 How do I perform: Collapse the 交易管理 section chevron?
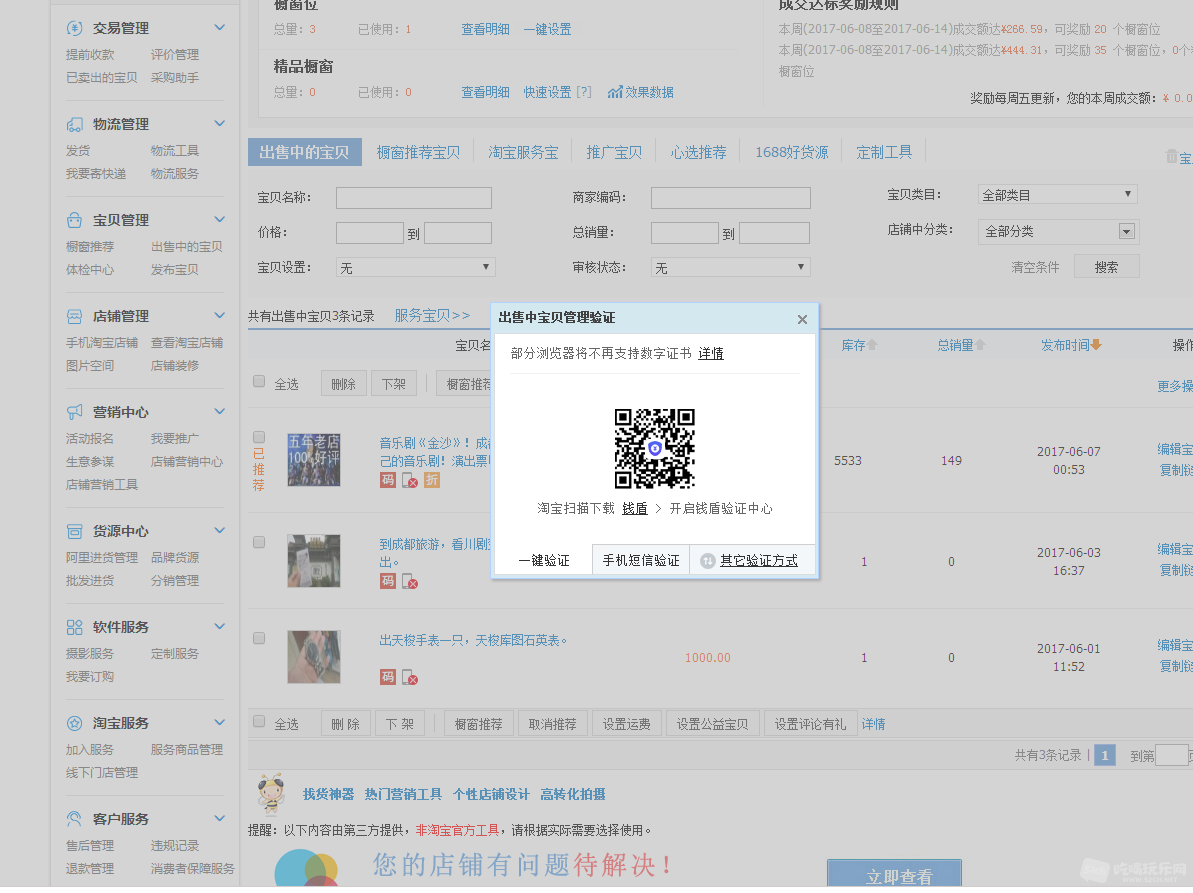tap(220, 28)
